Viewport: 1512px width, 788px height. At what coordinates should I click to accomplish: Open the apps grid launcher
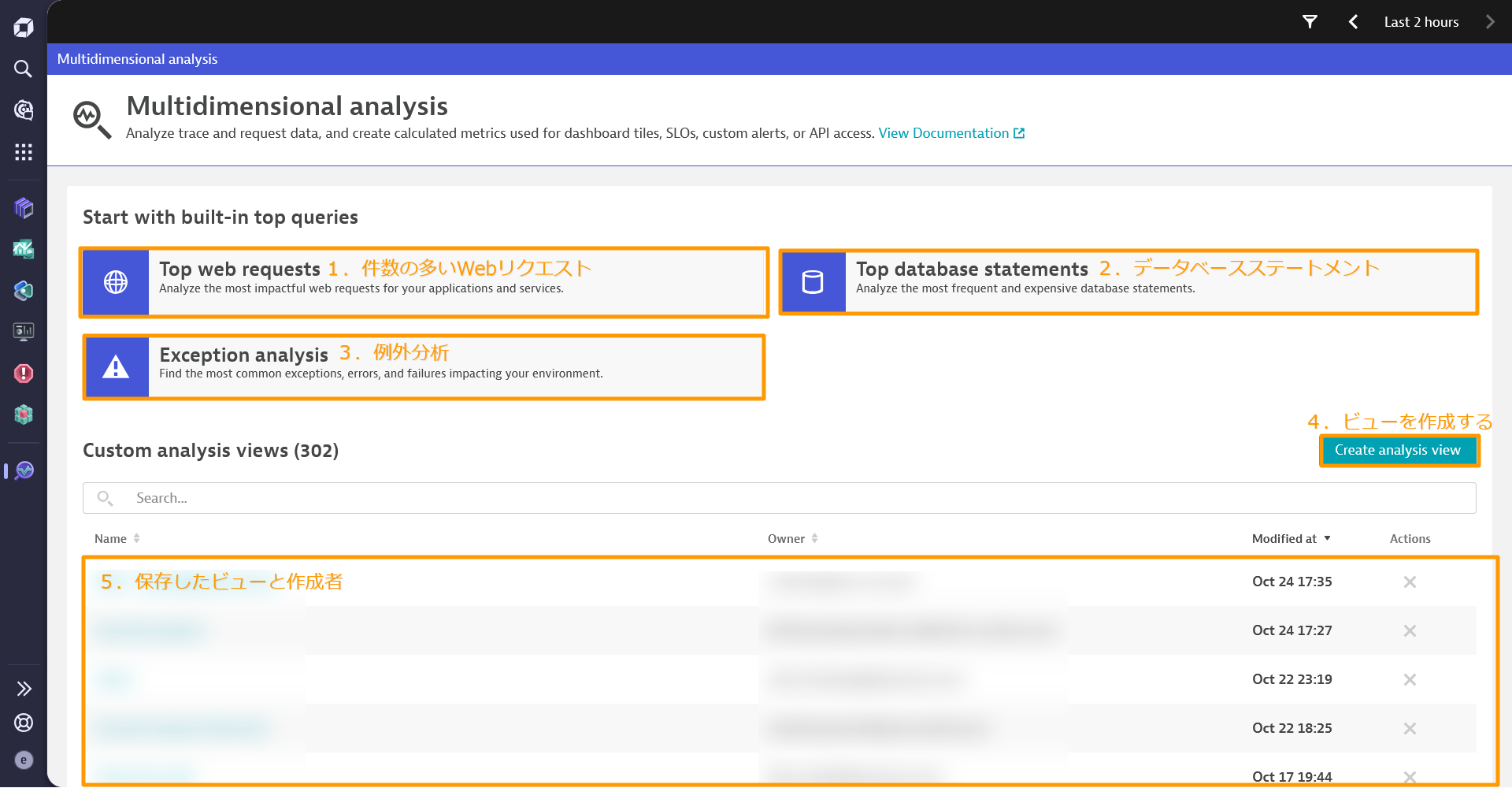click(24, 152)
